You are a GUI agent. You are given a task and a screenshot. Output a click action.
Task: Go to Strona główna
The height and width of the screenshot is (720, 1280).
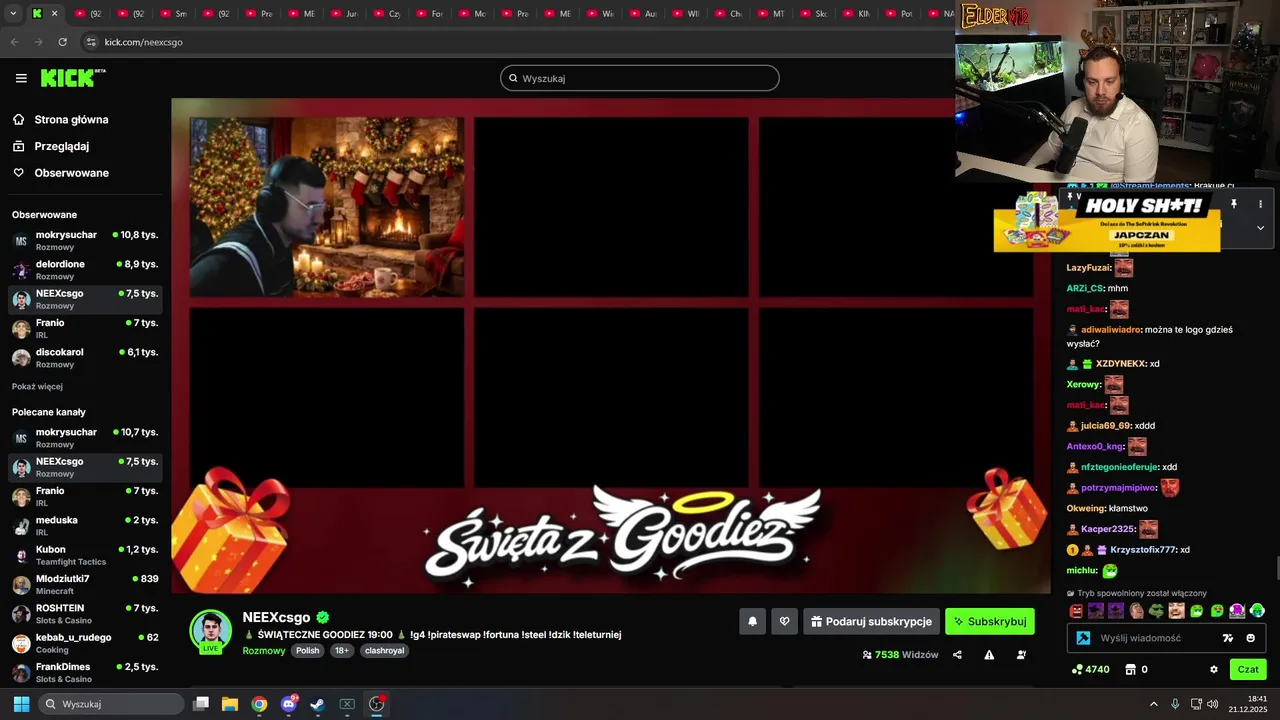(71, 120)
